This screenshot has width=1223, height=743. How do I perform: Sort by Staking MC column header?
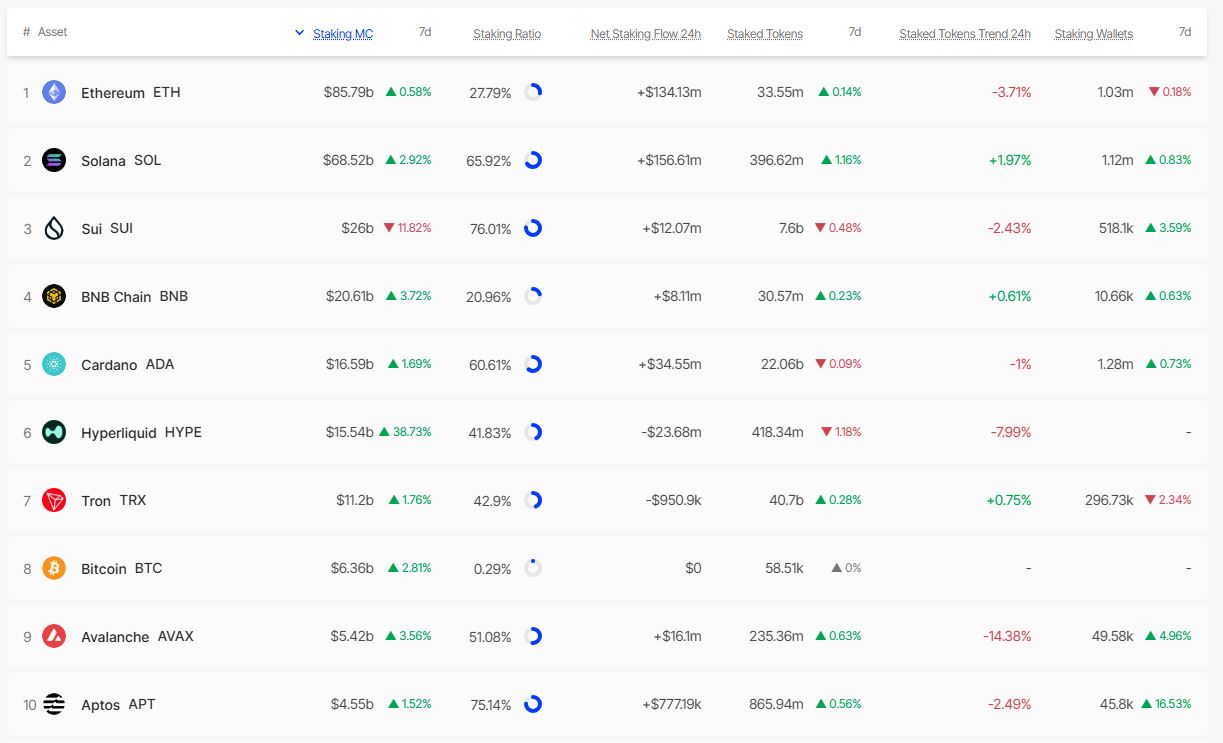coord(343,34)
